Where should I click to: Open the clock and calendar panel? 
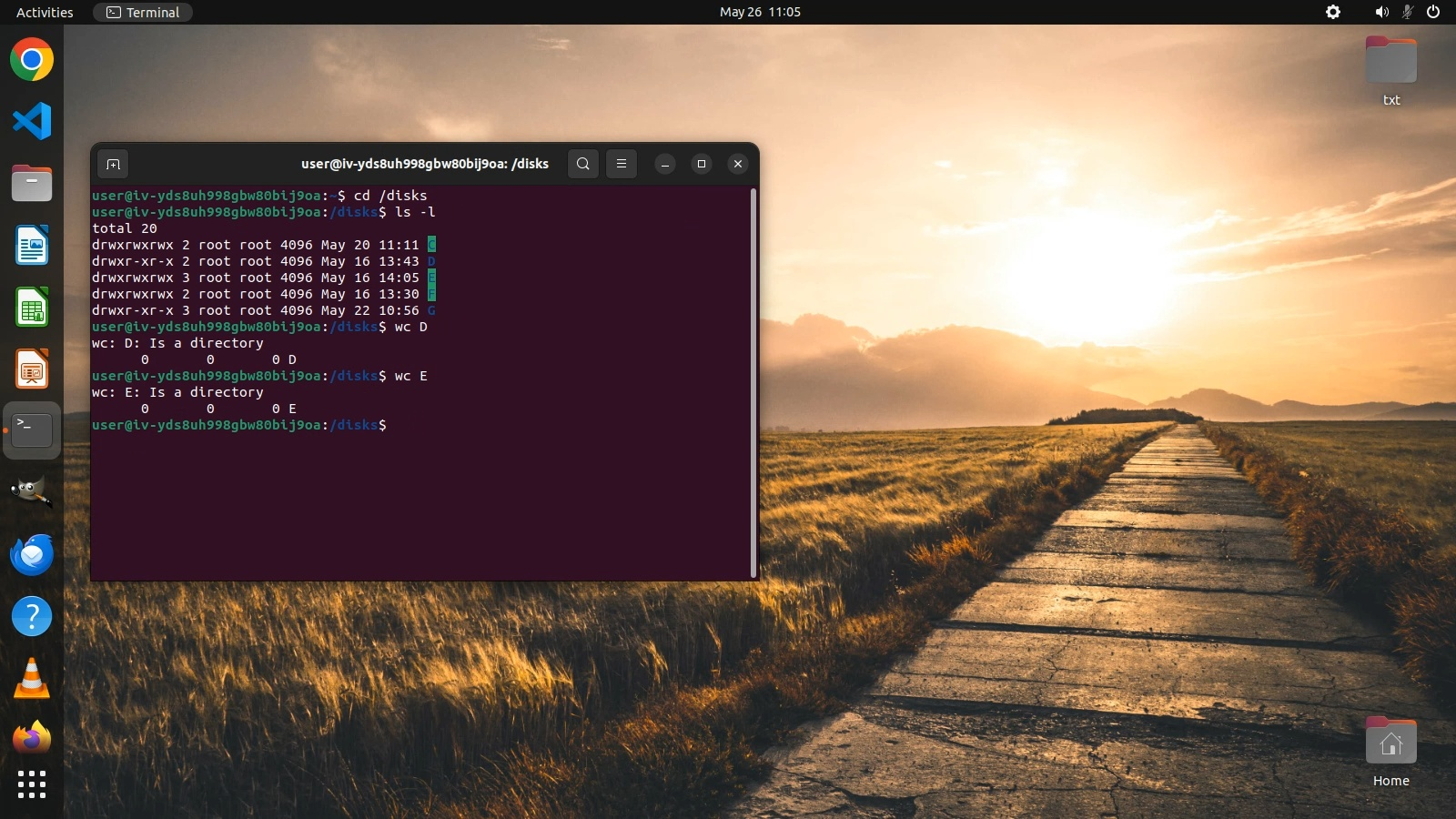760,12
